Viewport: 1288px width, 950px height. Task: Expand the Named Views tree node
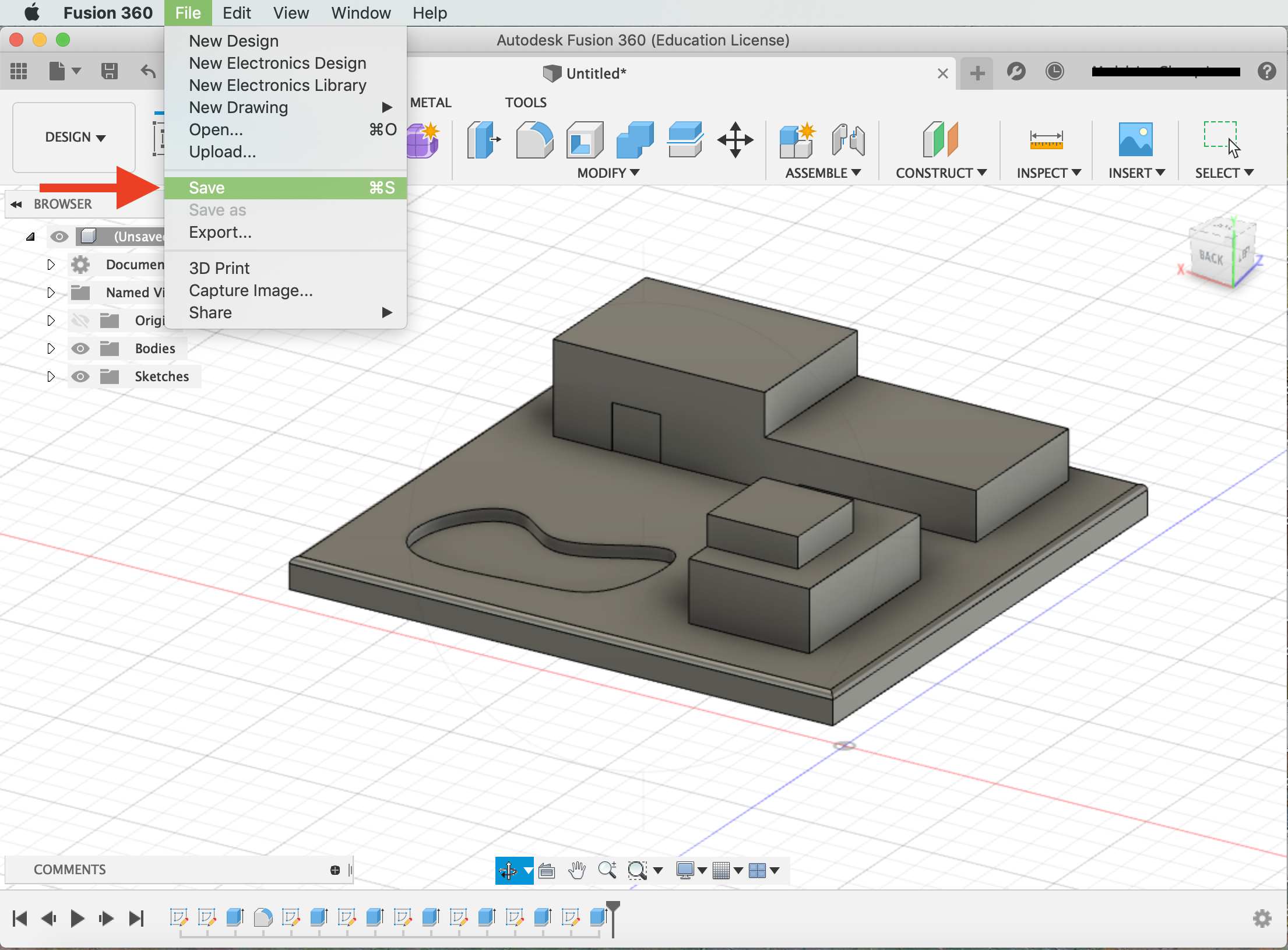pos(51,293)
